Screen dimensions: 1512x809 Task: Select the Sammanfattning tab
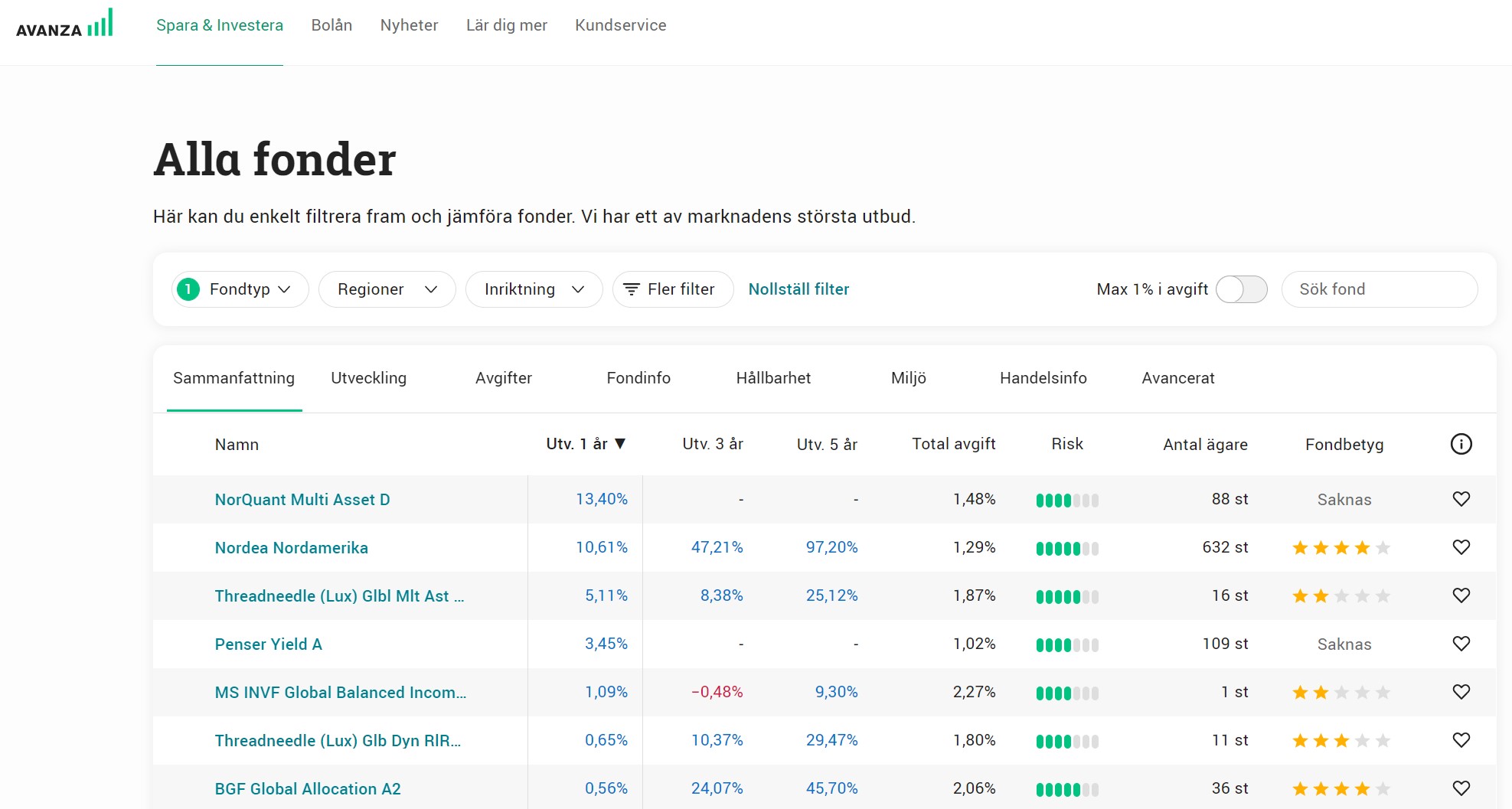[234, 378]
